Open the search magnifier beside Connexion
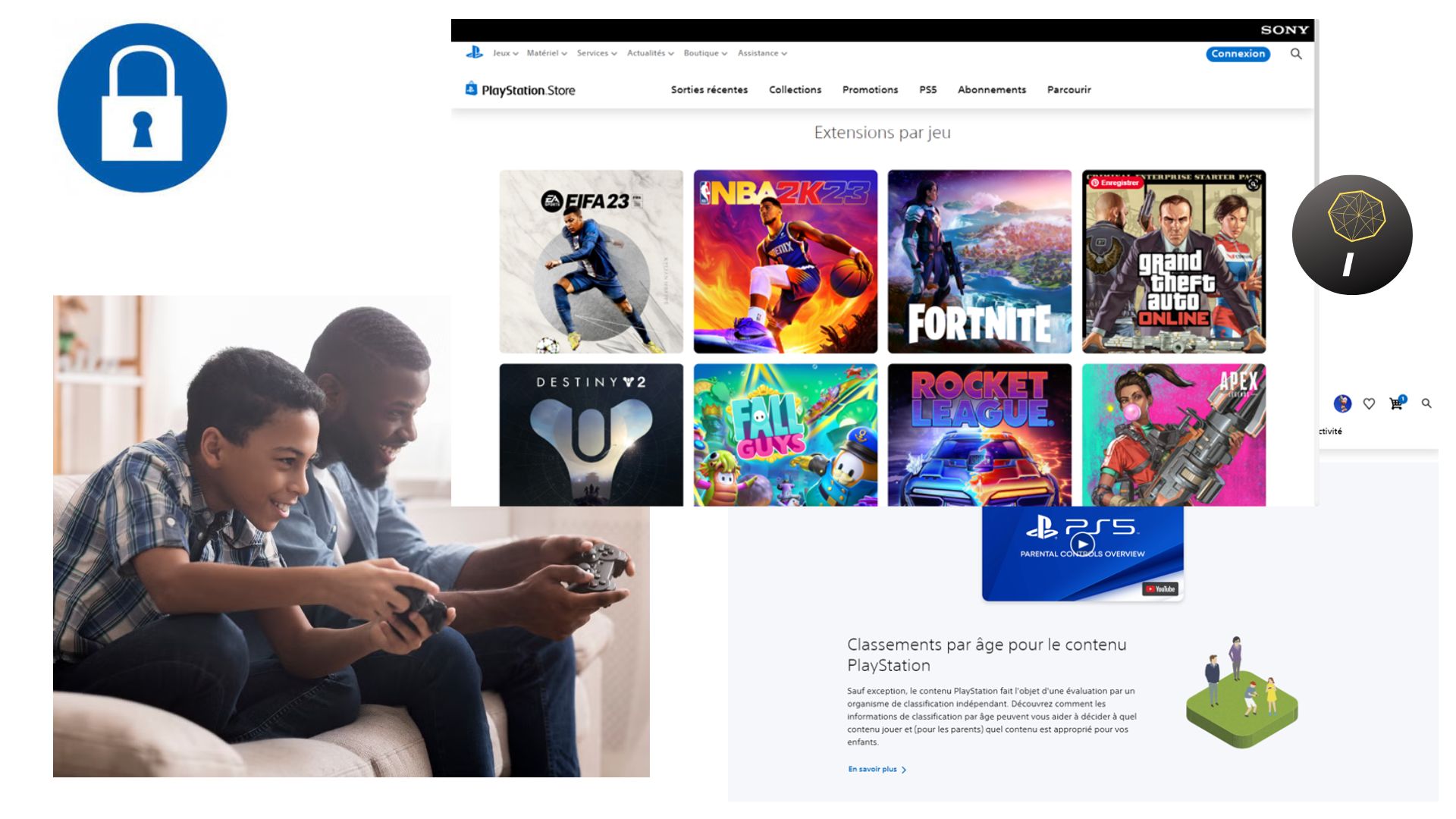This screenshot has height=819, width=1456. point(1296,54)
